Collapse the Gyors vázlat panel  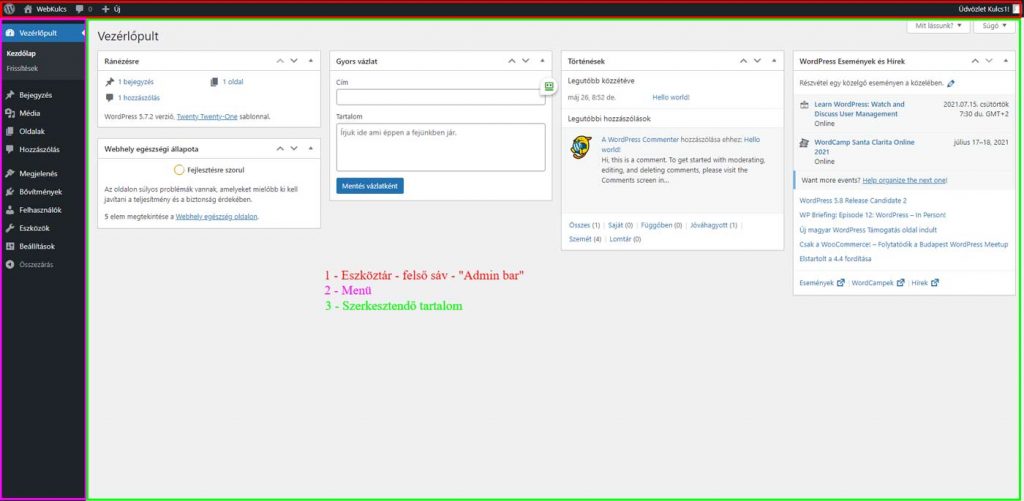542,61
